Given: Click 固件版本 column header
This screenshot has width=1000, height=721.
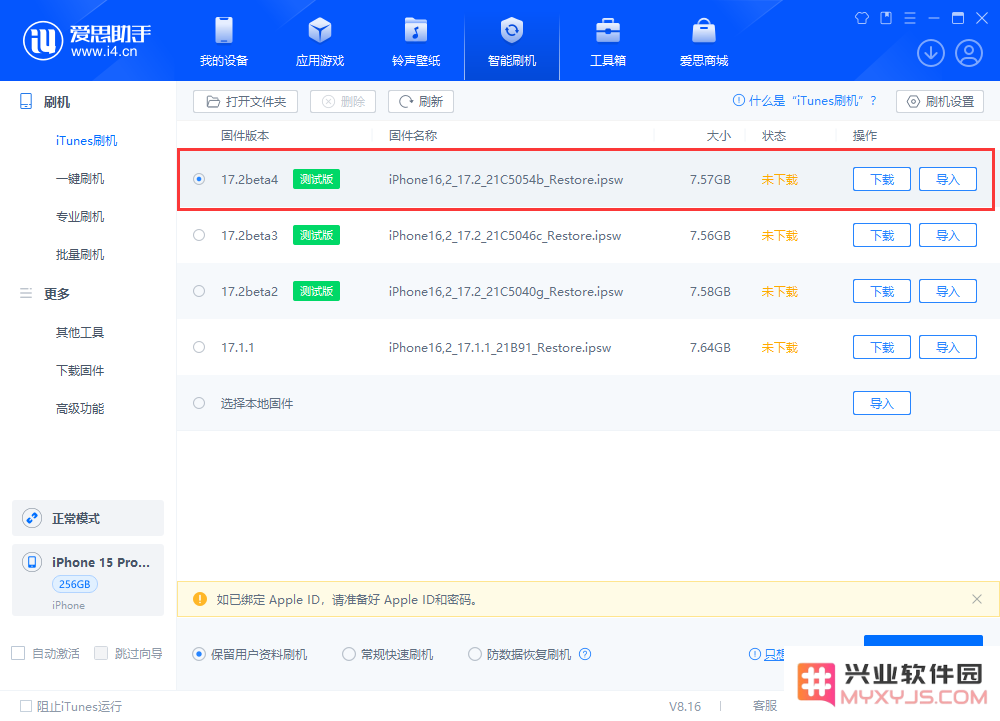Looking at the screenshot, I should [x=245, y=136].
